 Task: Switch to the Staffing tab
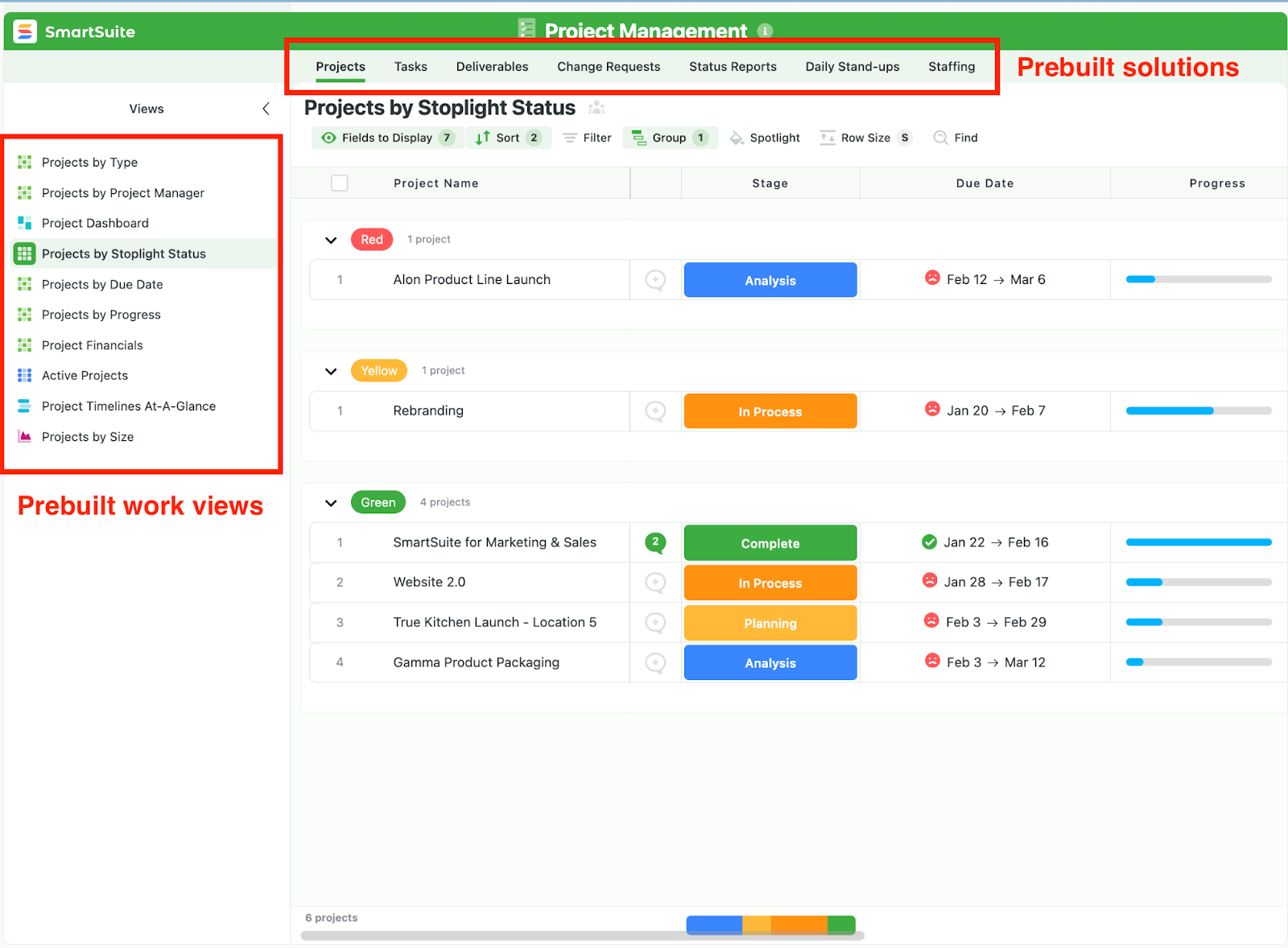tap(952, 67)
